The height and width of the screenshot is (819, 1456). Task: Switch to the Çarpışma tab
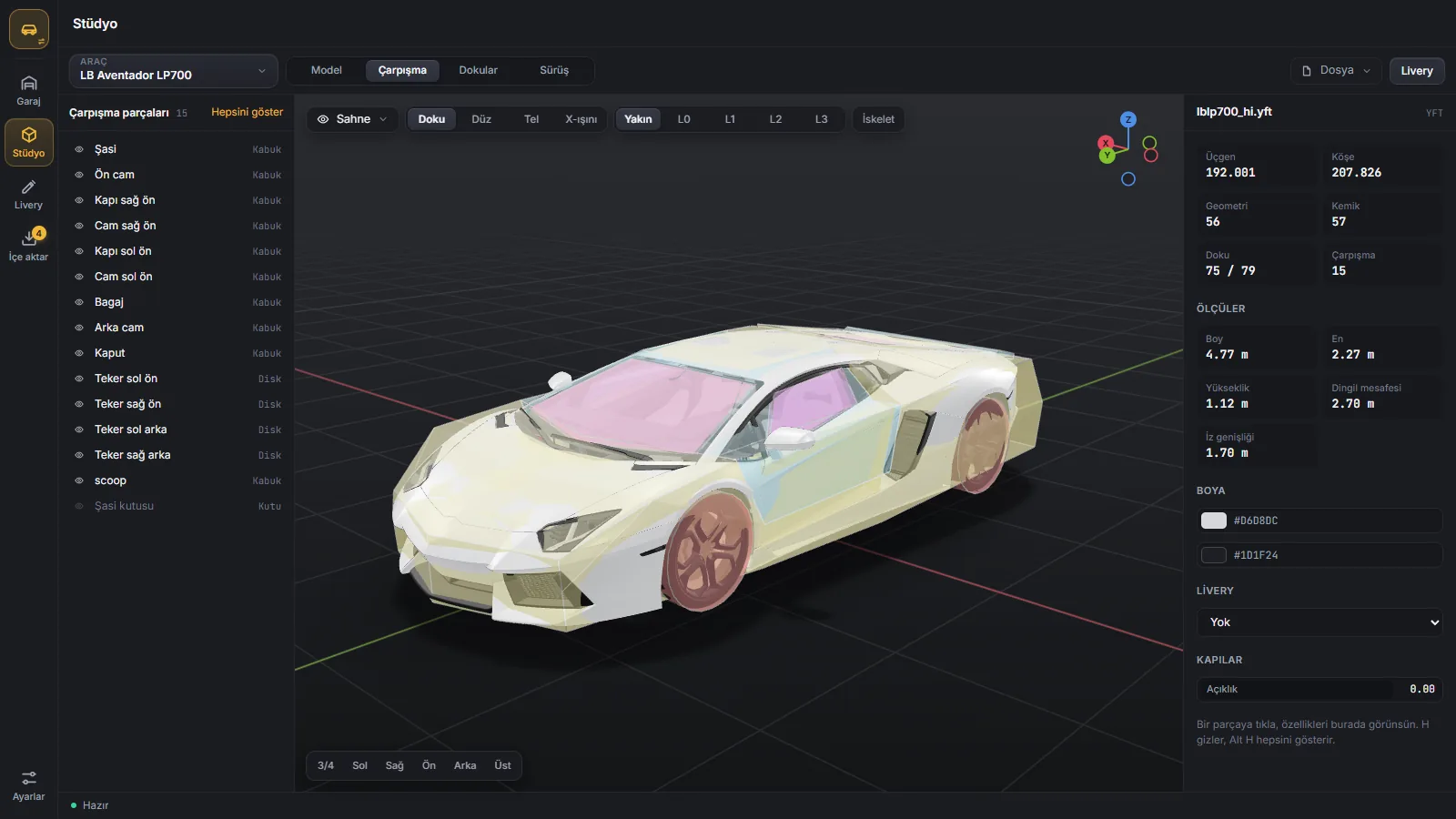pyautogui.click(x=402, y=70)
